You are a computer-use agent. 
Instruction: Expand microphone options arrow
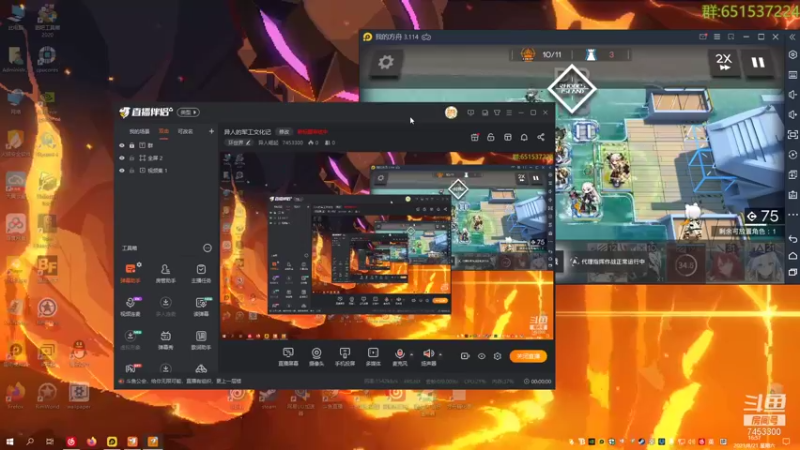tap(412, 354)
